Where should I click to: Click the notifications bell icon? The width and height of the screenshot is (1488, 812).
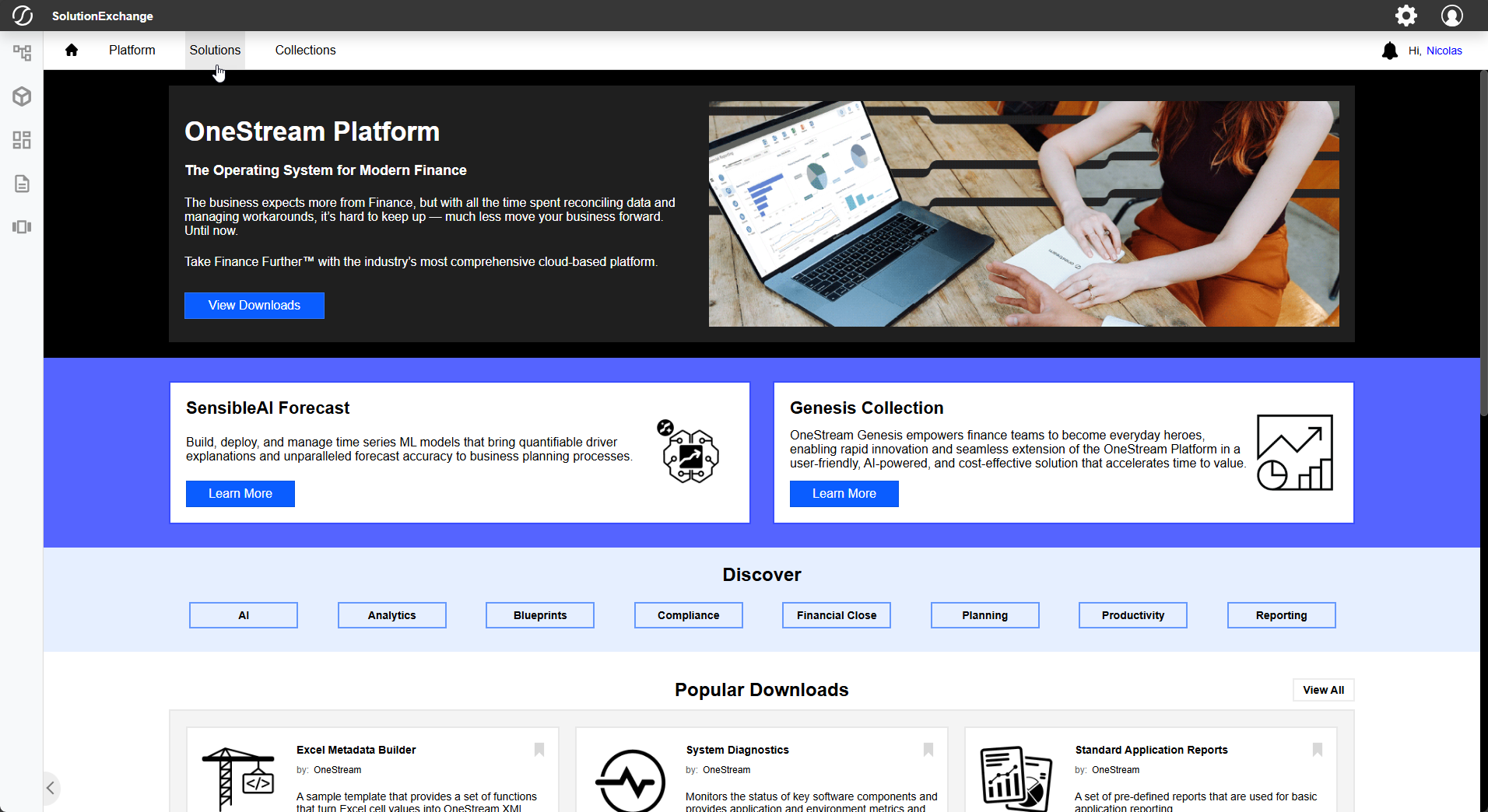1389,51
